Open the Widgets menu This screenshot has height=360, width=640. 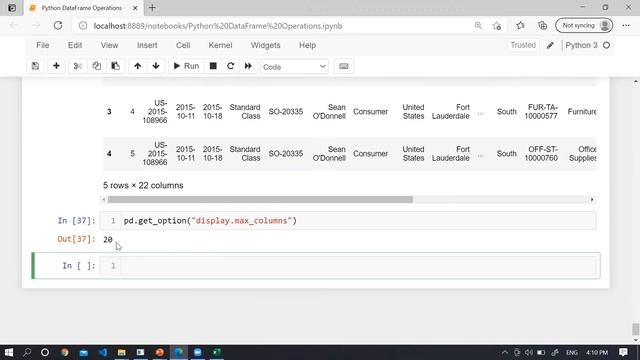[265, 45]
